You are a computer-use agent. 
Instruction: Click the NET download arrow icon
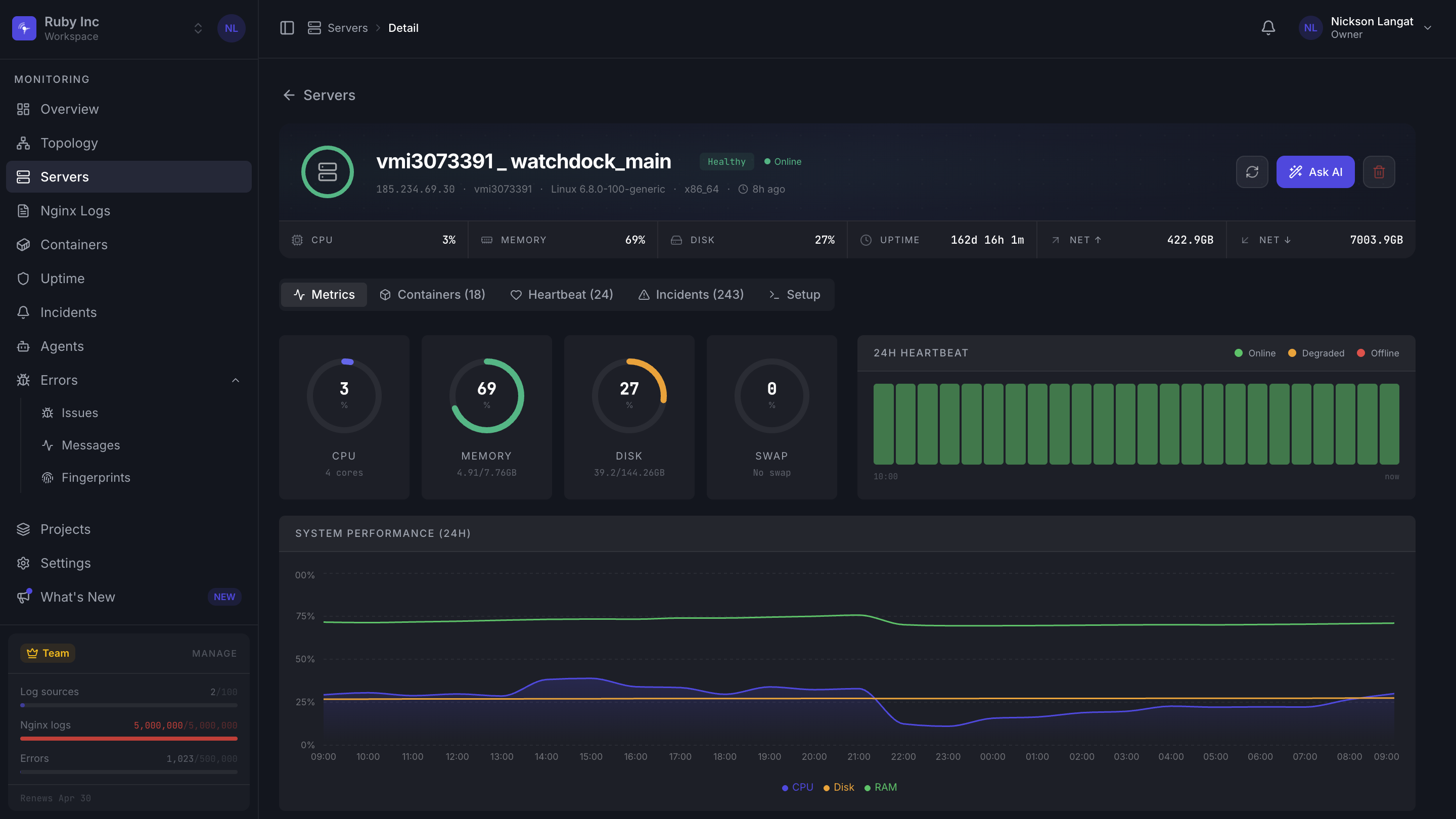(x=1245, y=240)
